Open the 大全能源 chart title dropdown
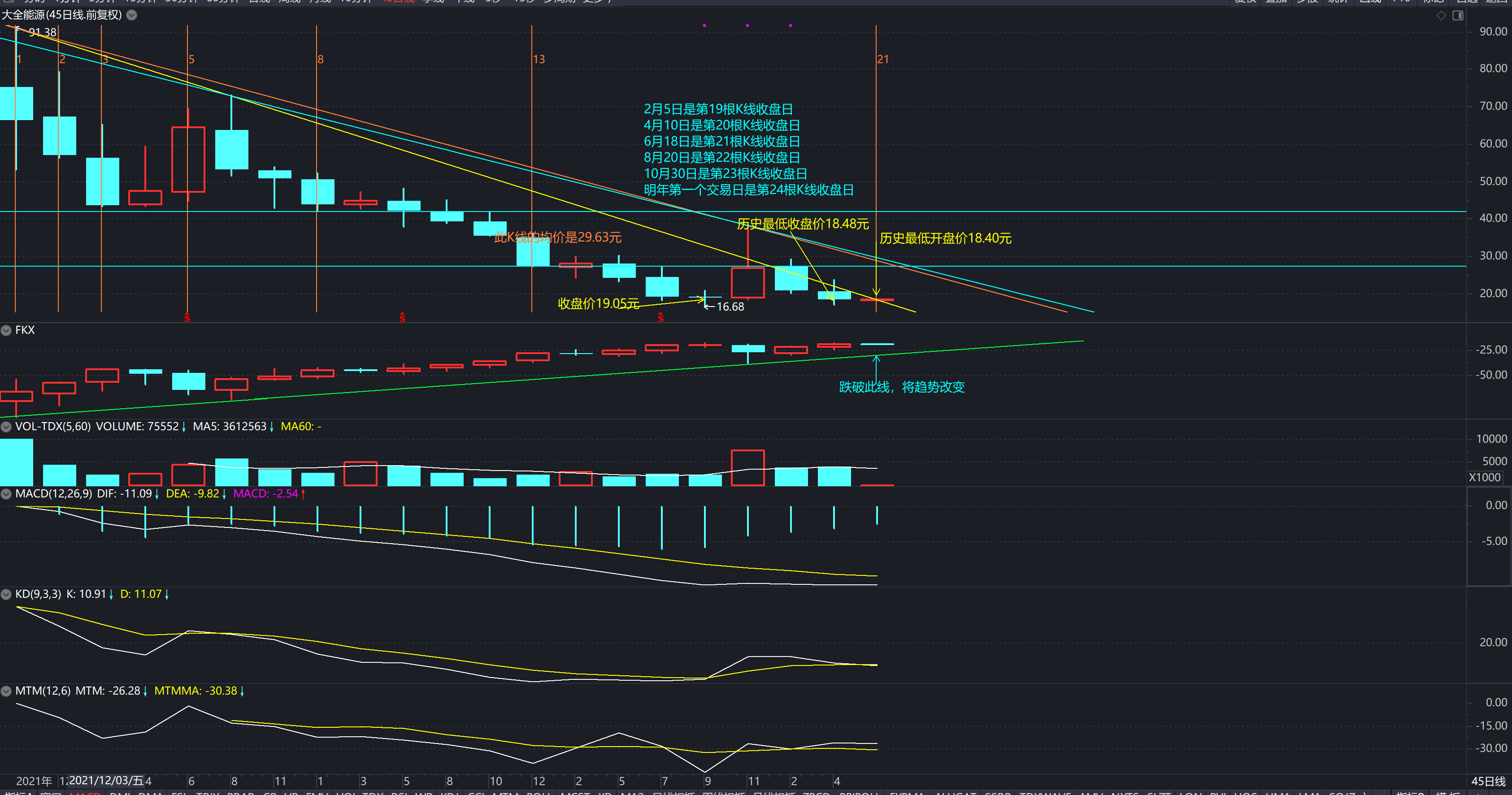Screen dimensions: 1512x795 point(132,15)
